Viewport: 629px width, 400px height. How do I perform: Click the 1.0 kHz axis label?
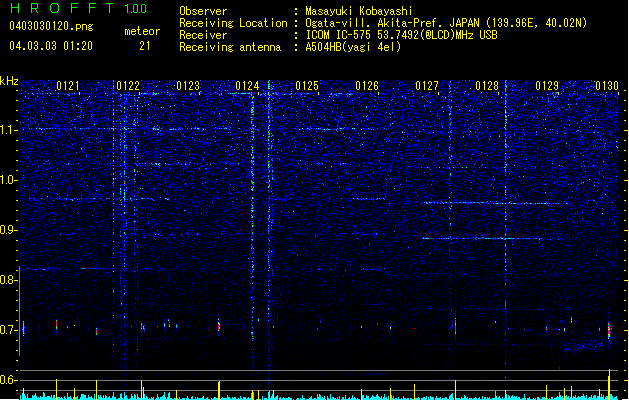[x=8, y=180]
